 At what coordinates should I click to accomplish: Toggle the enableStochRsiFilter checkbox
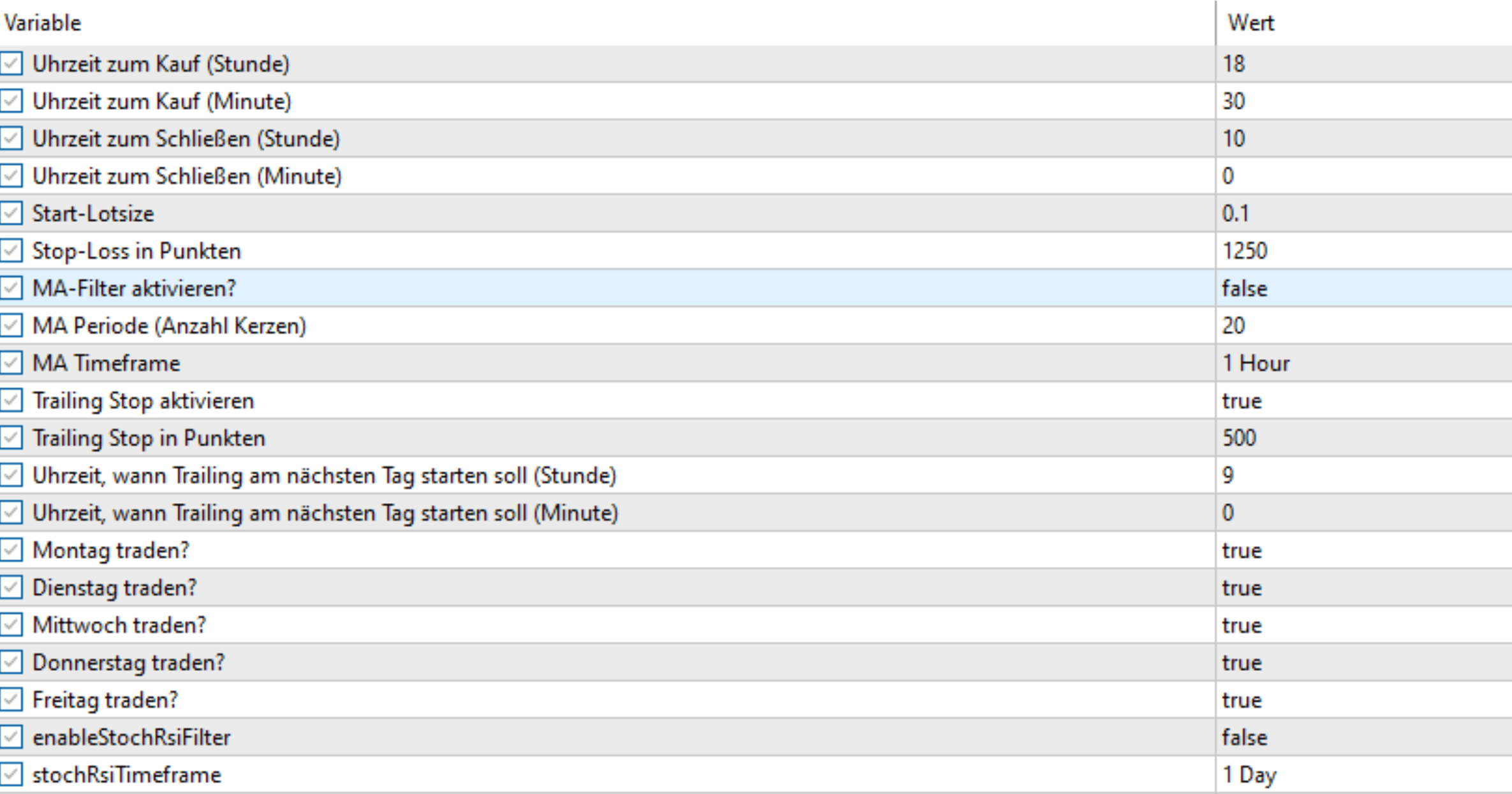click(x=11, y=737)
